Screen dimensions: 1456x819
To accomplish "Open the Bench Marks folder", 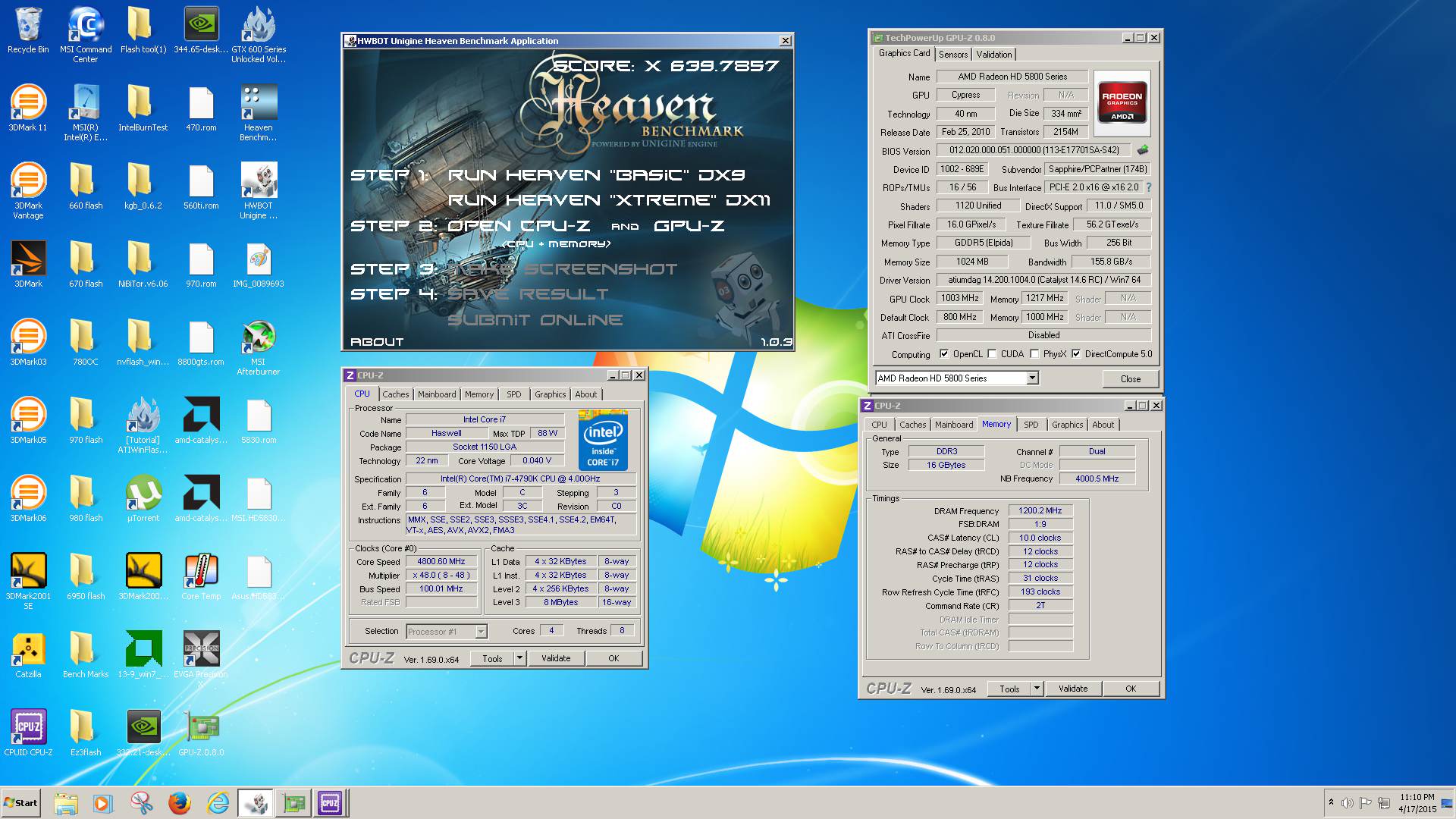I will 86,655.
